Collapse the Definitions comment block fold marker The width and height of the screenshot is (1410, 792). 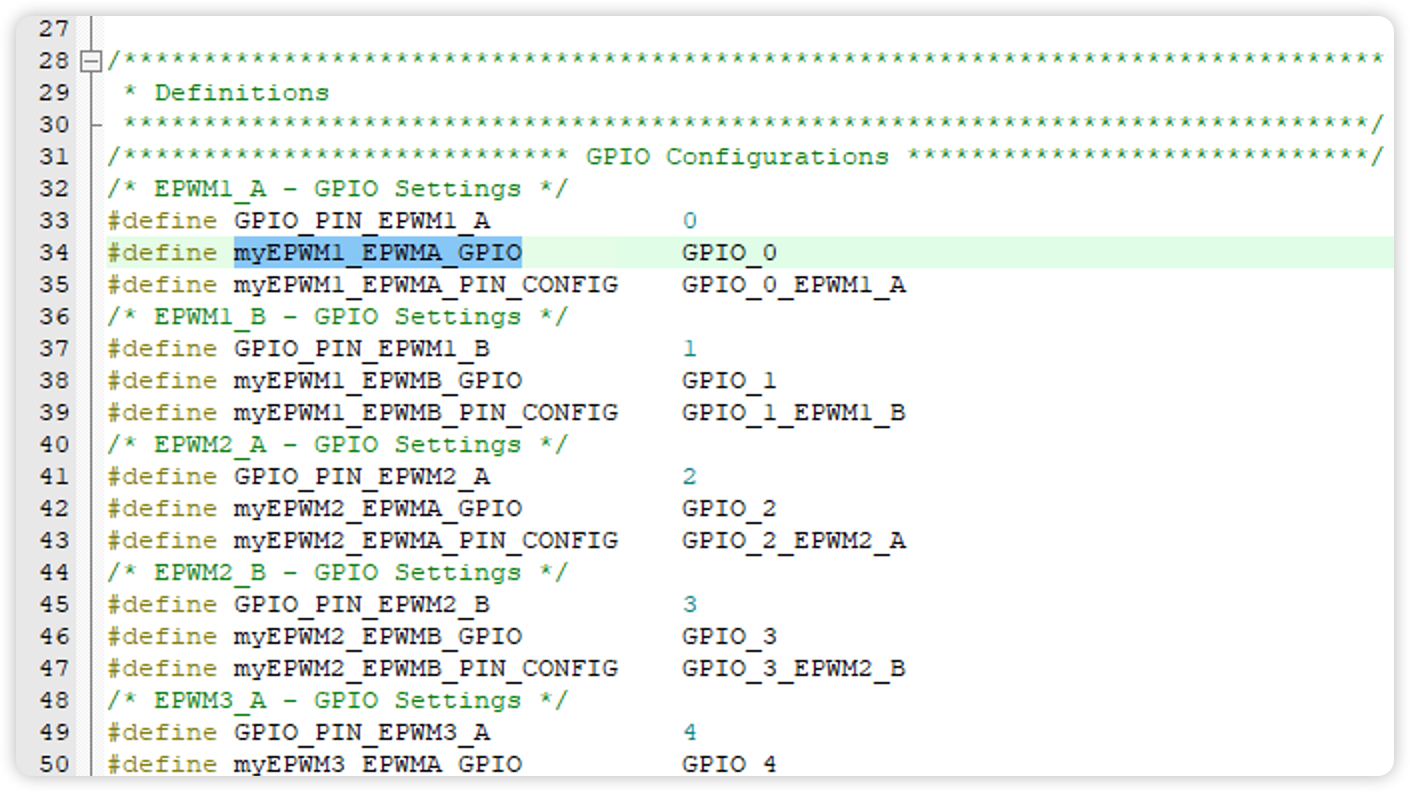click(91, 61)
